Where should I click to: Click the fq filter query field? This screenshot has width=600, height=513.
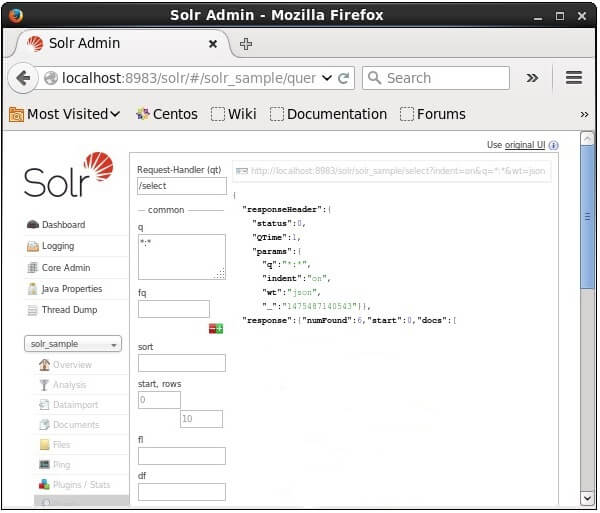tap(174, 309)
